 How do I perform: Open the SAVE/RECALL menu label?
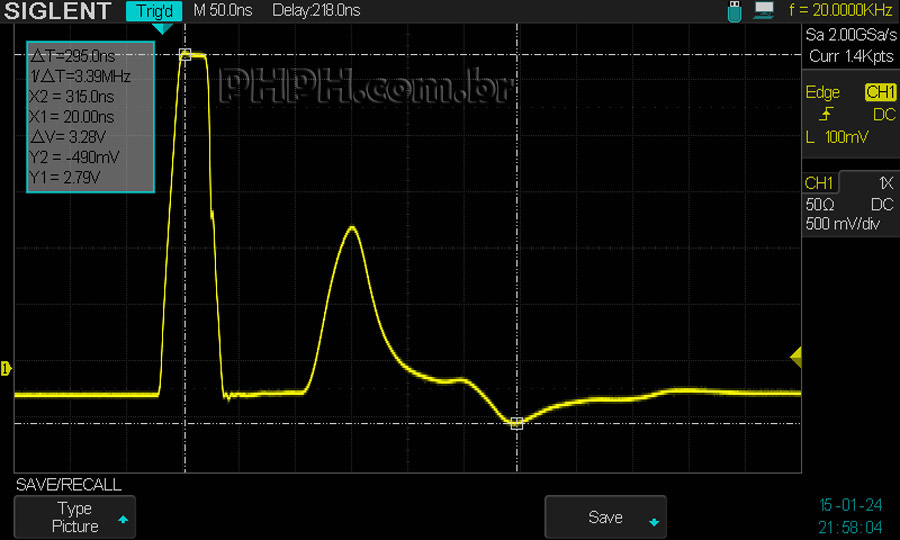(68, 485)
